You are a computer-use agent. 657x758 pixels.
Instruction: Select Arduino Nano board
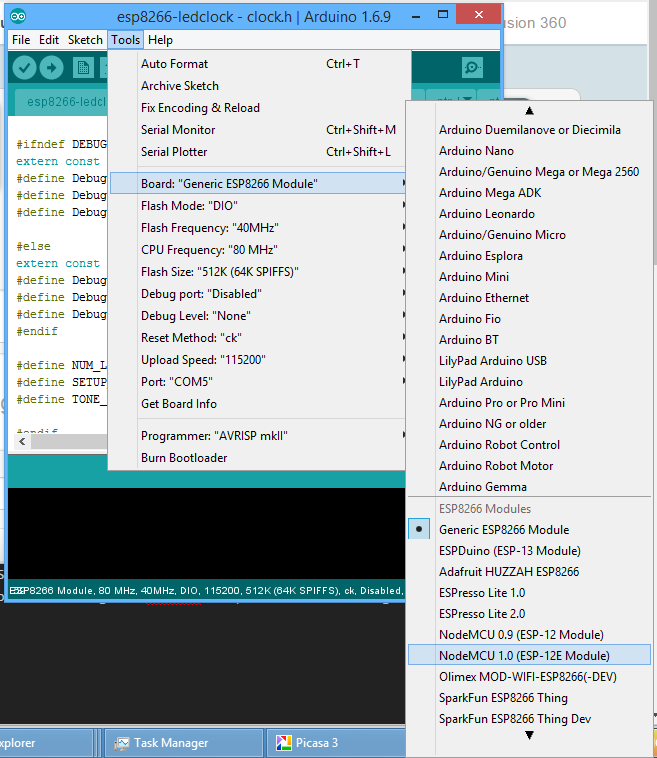(x=529, y=151)
